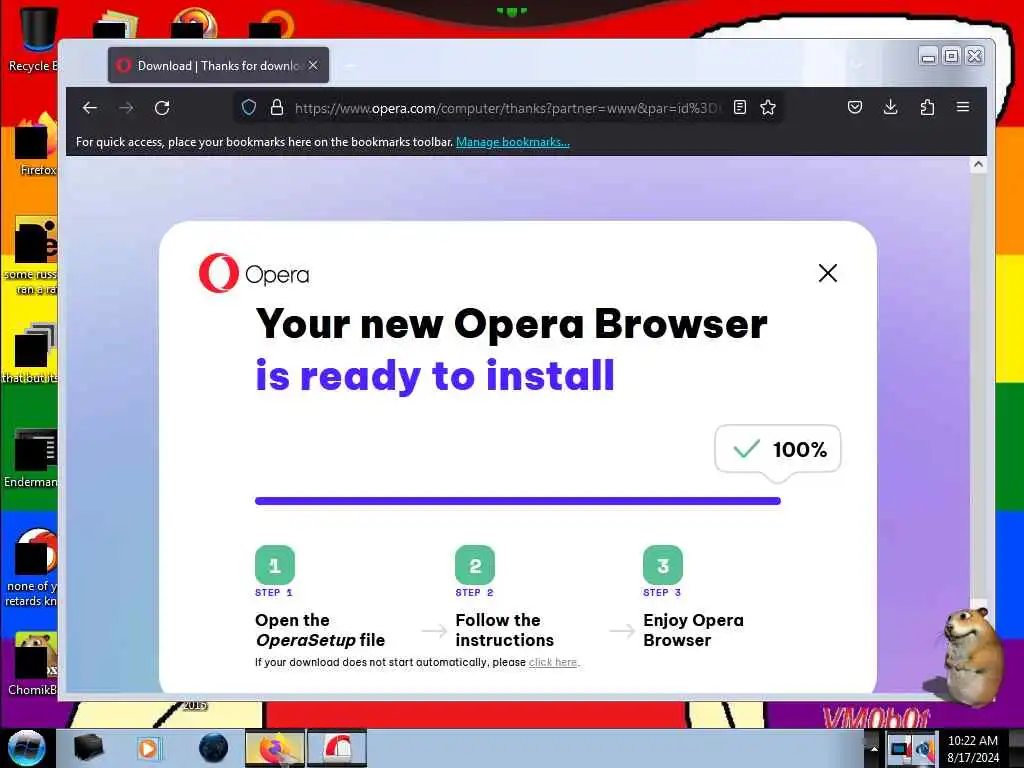This screenshot has height=768, width=1024.
Task: Click the purple download progress bar
Action: click(x=518, y=501)
